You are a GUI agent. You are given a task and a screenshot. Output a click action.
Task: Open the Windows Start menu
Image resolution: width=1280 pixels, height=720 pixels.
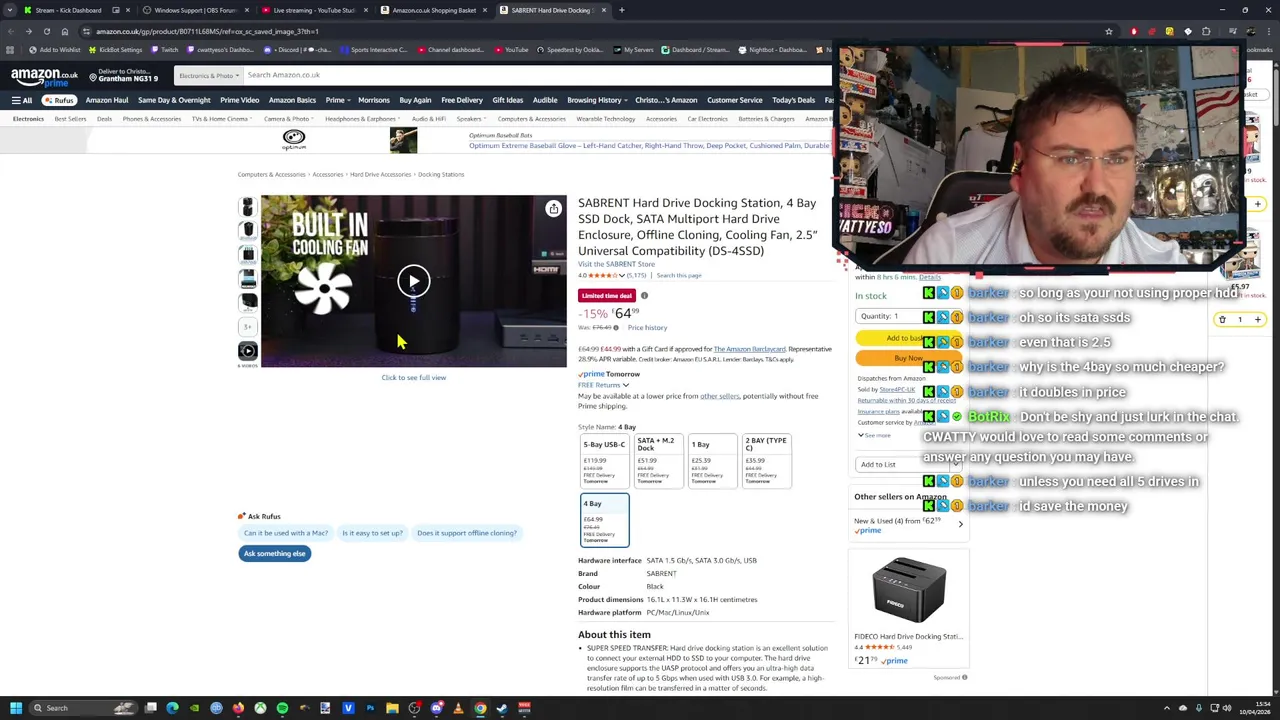click(15, 708)
